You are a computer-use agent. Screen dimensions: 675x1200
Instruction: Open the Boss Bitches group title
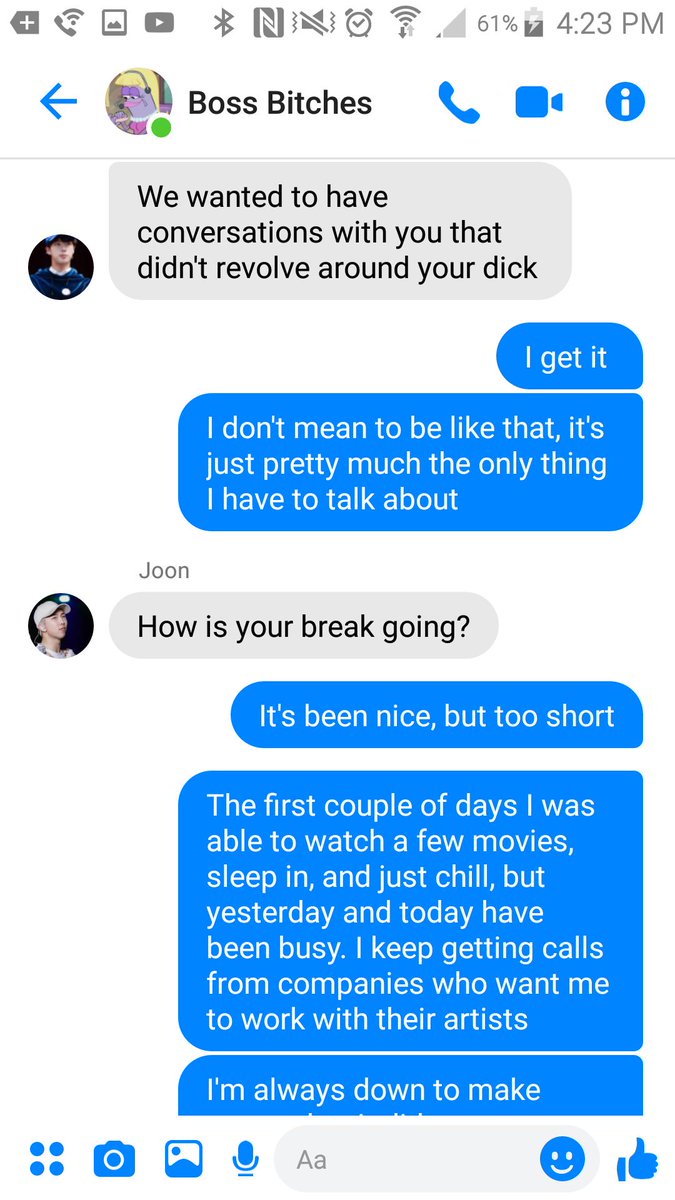pos(280,103)
